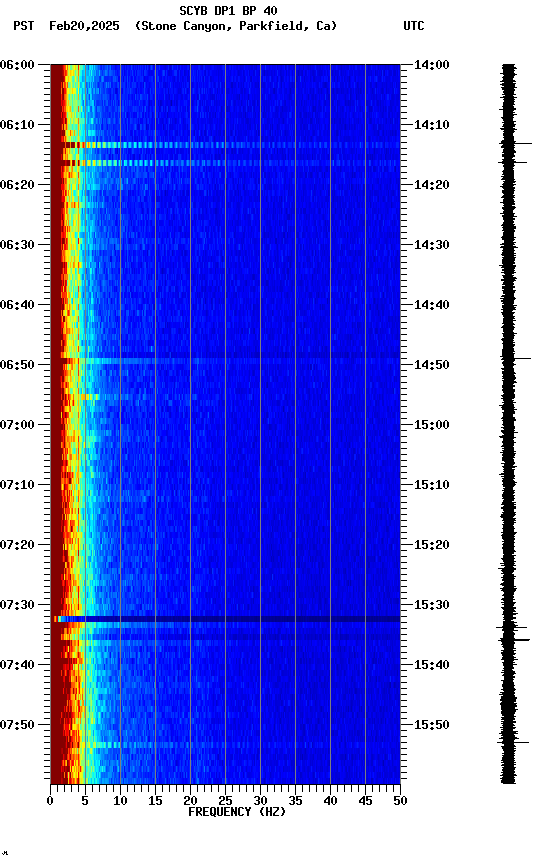Click the 14:40 UTC time label
The width and height of the screenshot is (552, 864).
click(432, 305)
